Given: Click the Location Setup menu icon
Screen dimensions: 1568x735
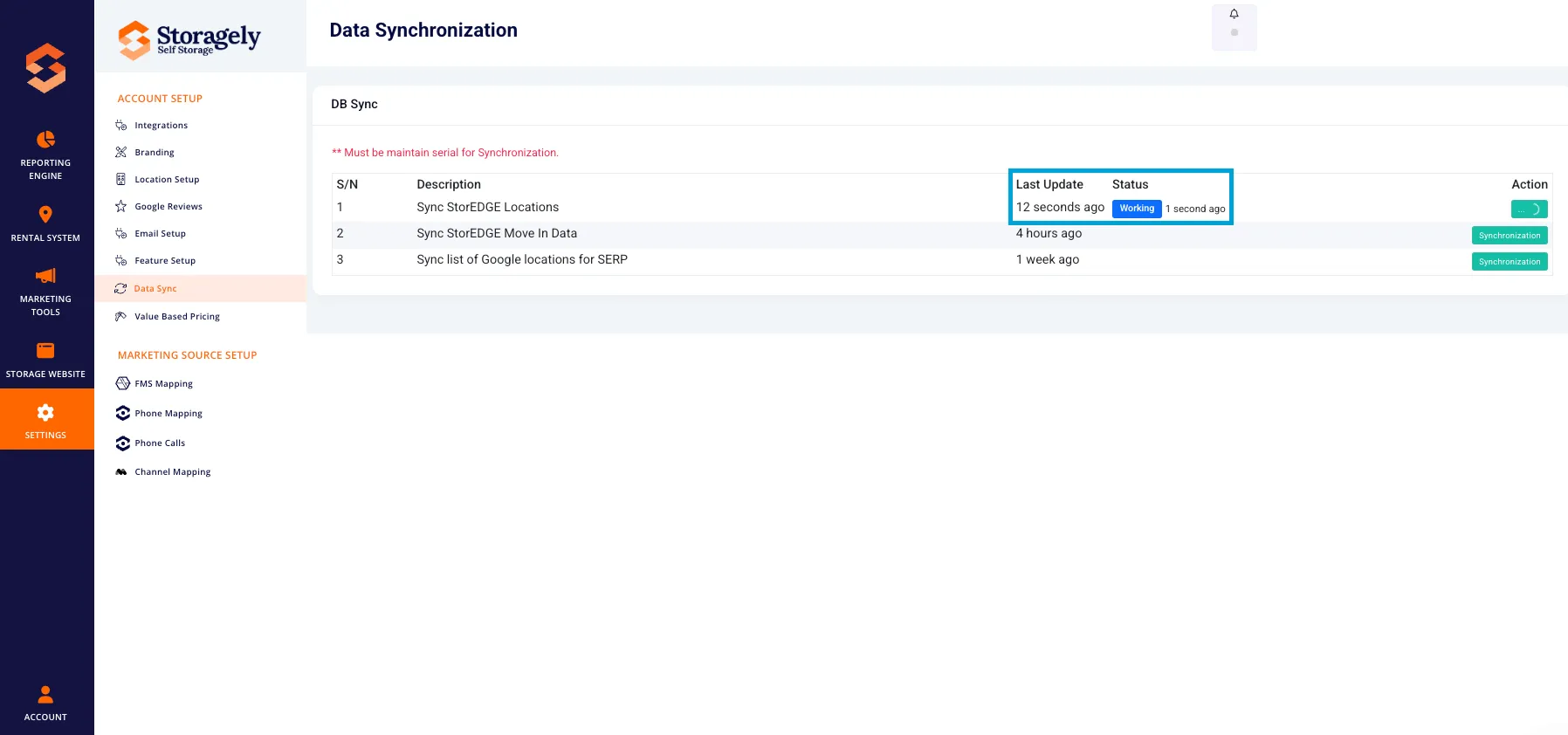Looking at the screenshot, I should coord(121,179).
